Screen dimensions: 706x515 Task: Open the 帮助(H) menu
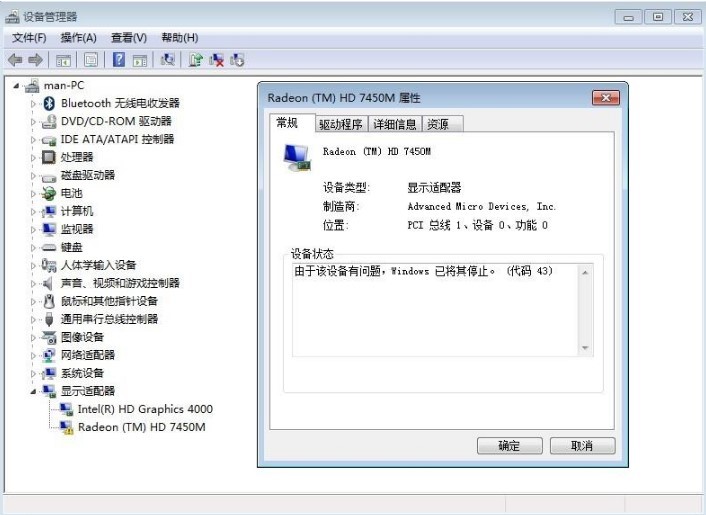pyautogui.click(x=180, y=38)
